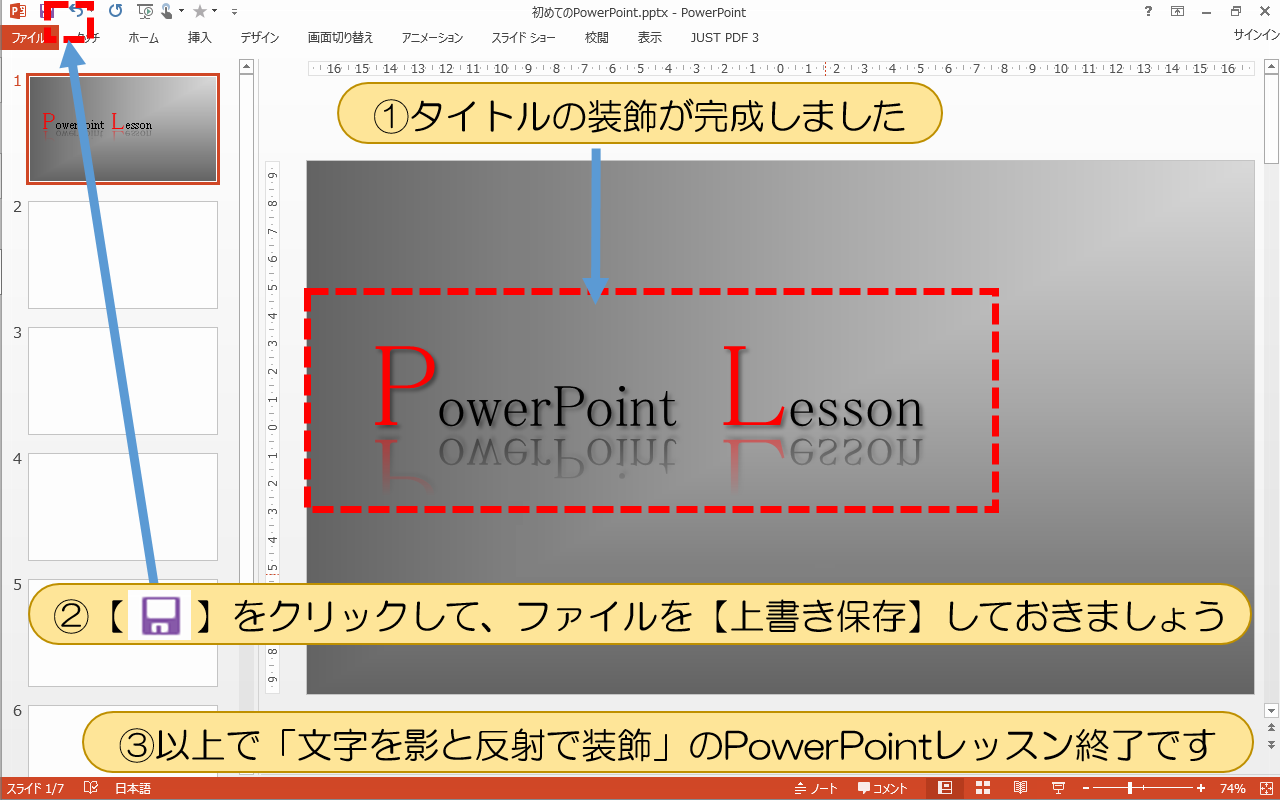Click the 74% zoom level button
Viewport: 1280px width, 800px height.
tap(1232, 788)
